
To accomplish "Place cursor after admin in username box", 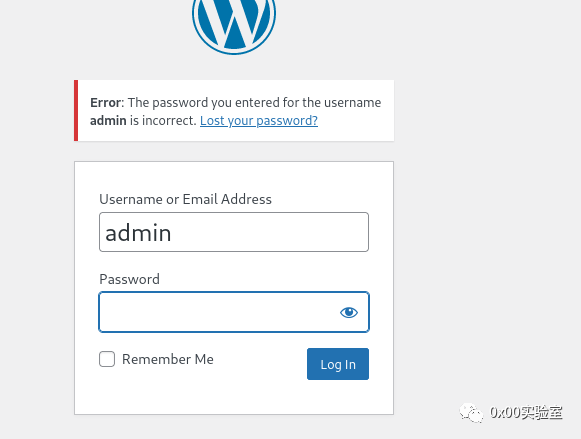I will point(174,233).
